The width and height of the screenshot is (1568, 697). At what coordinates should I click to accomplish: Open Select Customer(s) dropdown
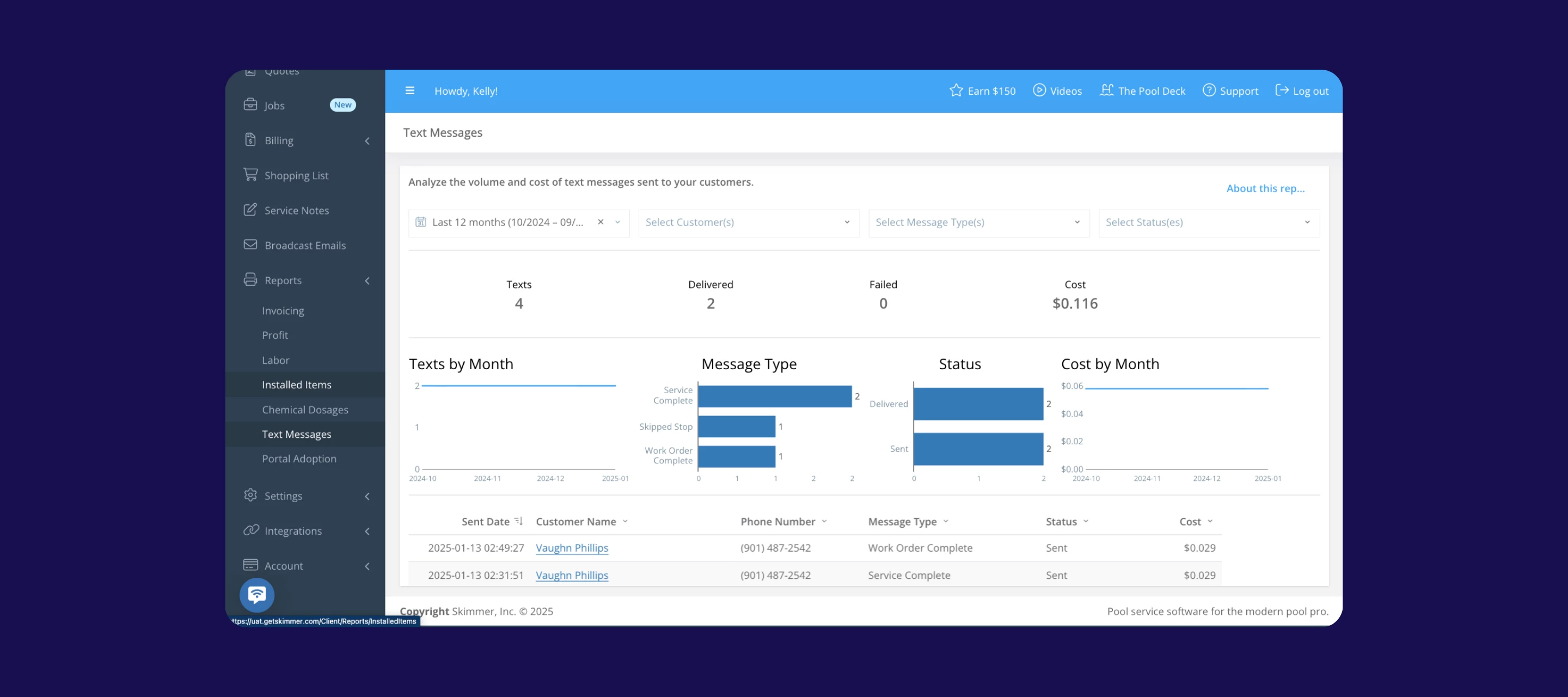point(748,223)
